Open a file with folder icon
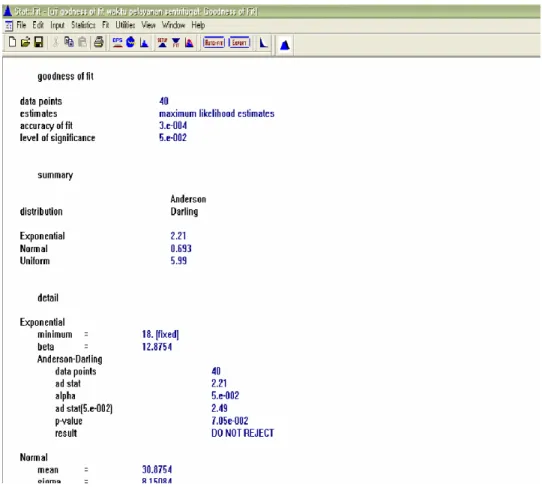542x487 pixels. pos(25,42)
